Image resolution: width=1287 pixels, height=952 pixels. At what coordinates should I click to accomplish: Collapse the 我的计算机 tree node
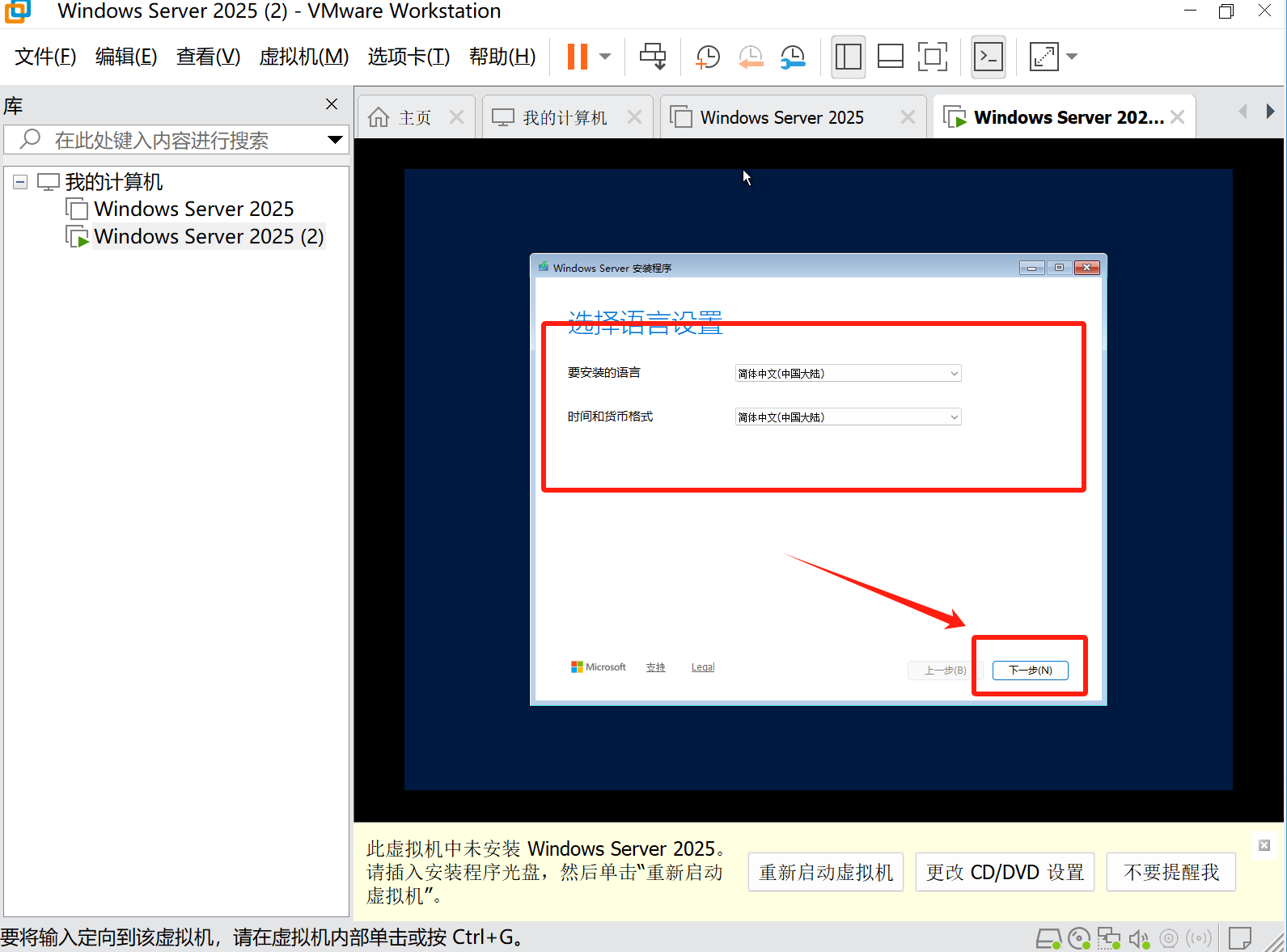pyautogui.click(x=20, y=182)
